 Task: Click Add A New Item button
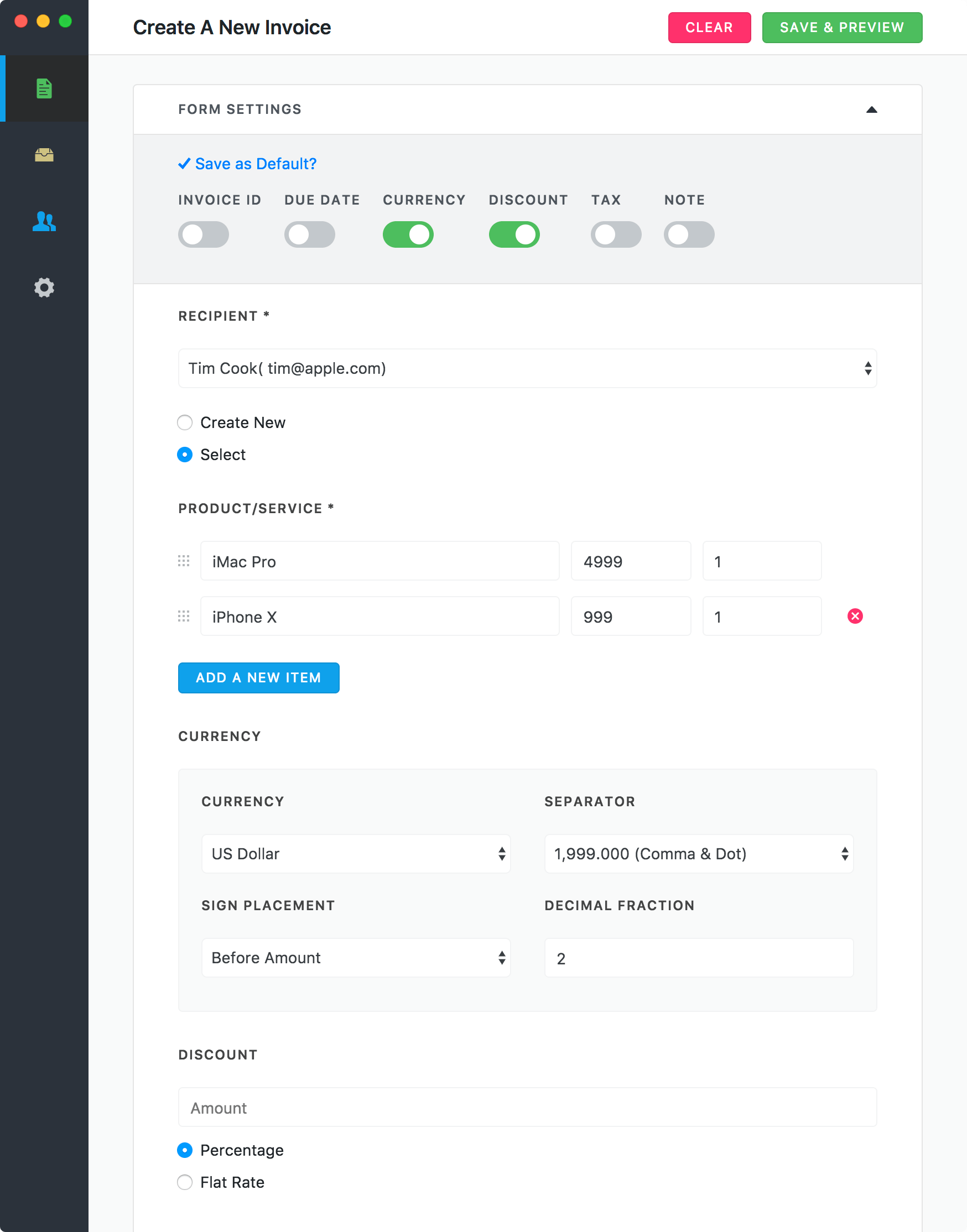[x=259, y=677]
